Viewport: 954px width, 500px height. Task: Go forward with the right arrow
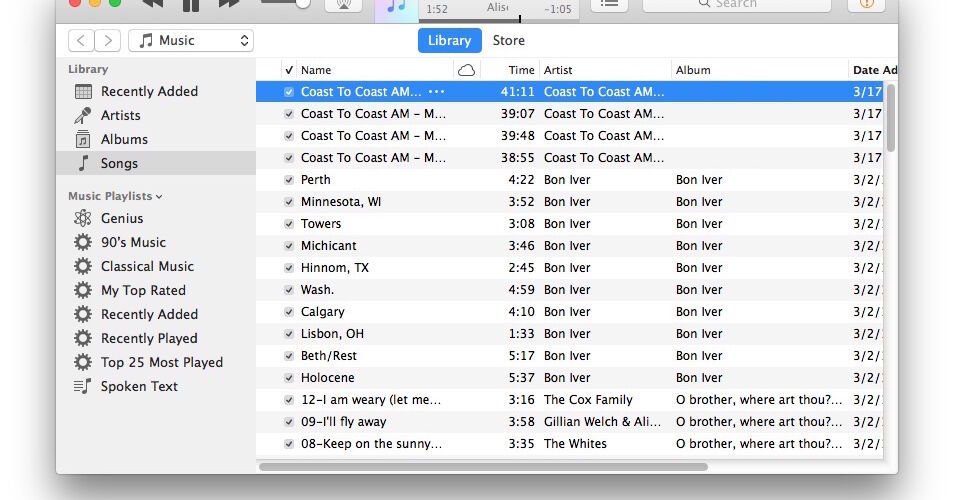(x=108, y=41)
